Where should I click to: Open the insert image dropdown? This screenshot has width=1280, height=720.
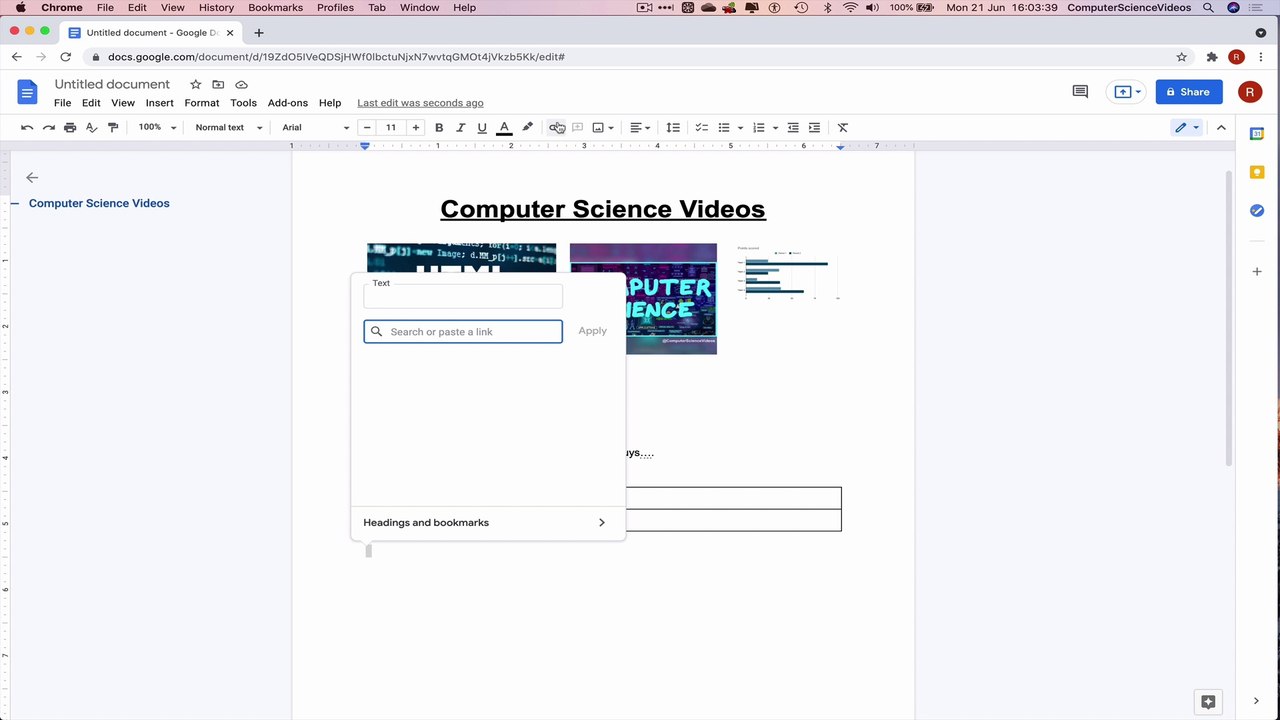pyautogui.click(x=603, y=127)
